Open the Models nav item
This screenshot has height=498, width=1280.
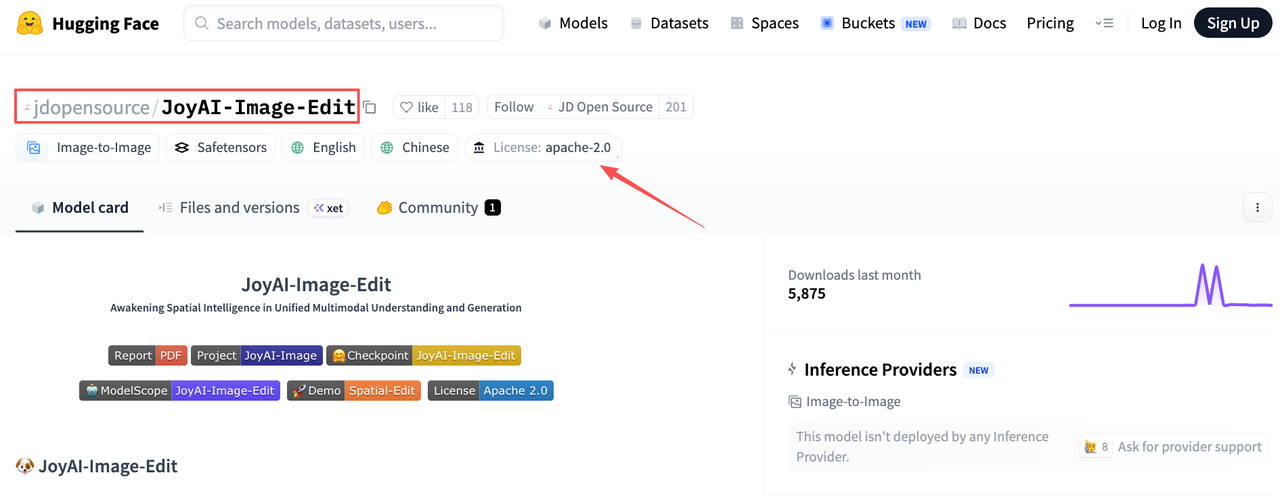[x=573, y=23]
